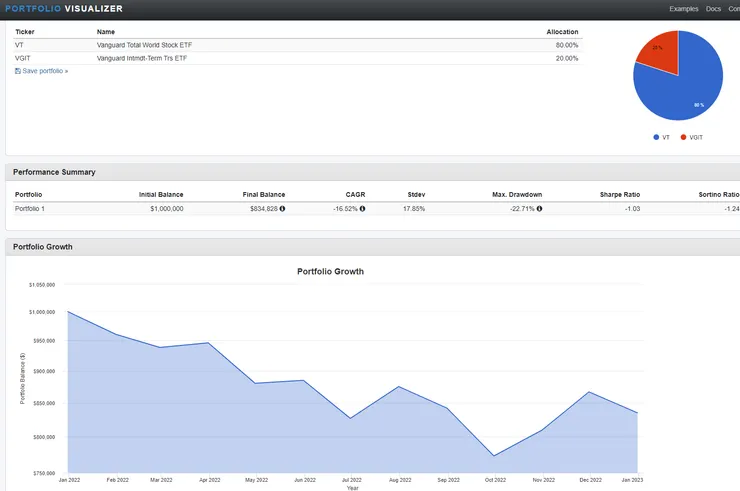Click info icon next to Final Balance value
The height and width of the screenshot is (491, 740).
pos(282,208)
